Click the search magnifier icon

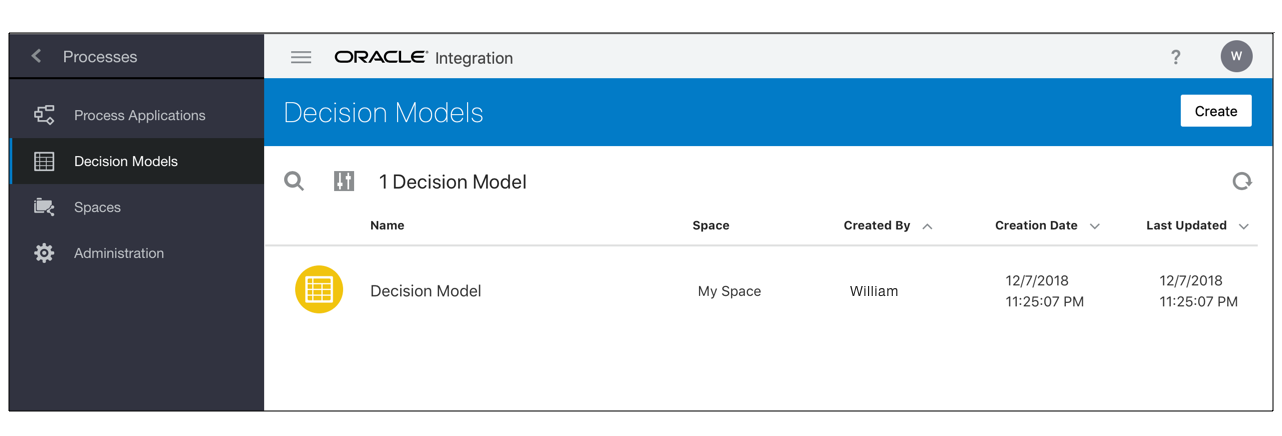point(294,181)
